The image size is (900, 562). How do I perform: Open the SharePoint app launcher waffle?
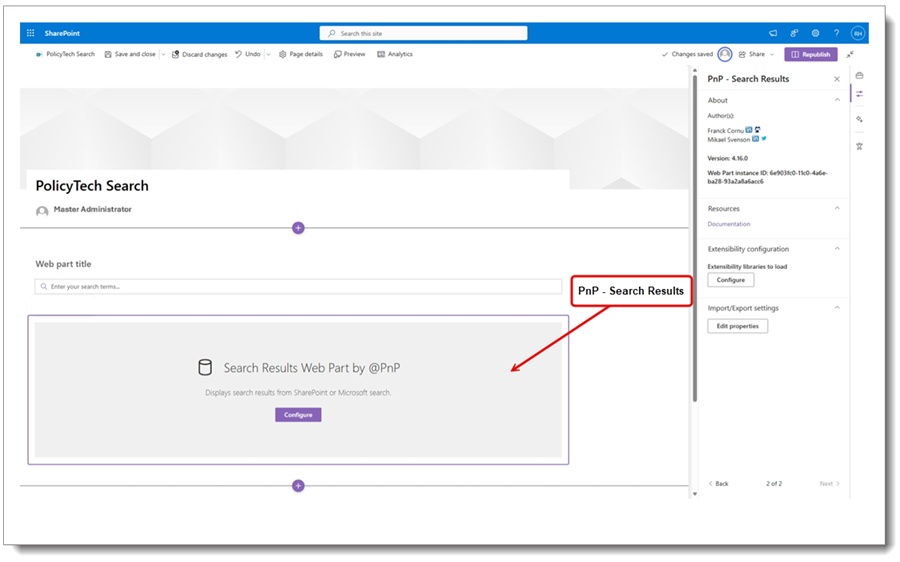(x=30, y=33)
